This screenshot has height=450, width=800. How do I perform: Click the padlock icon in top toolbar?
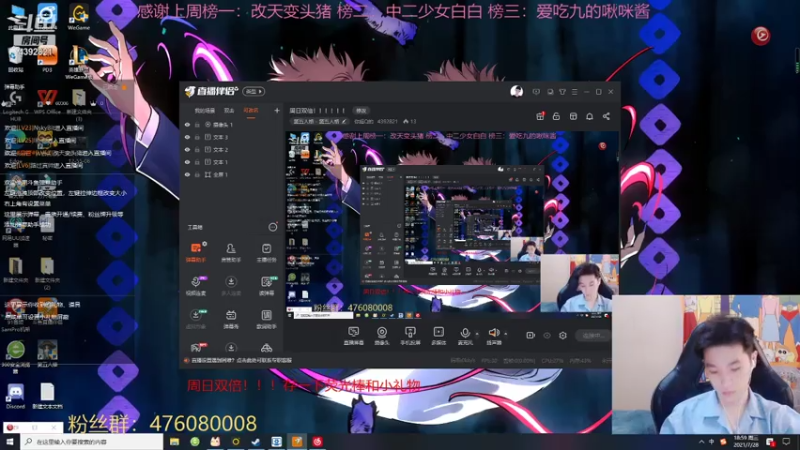click(x=556, y=116)
